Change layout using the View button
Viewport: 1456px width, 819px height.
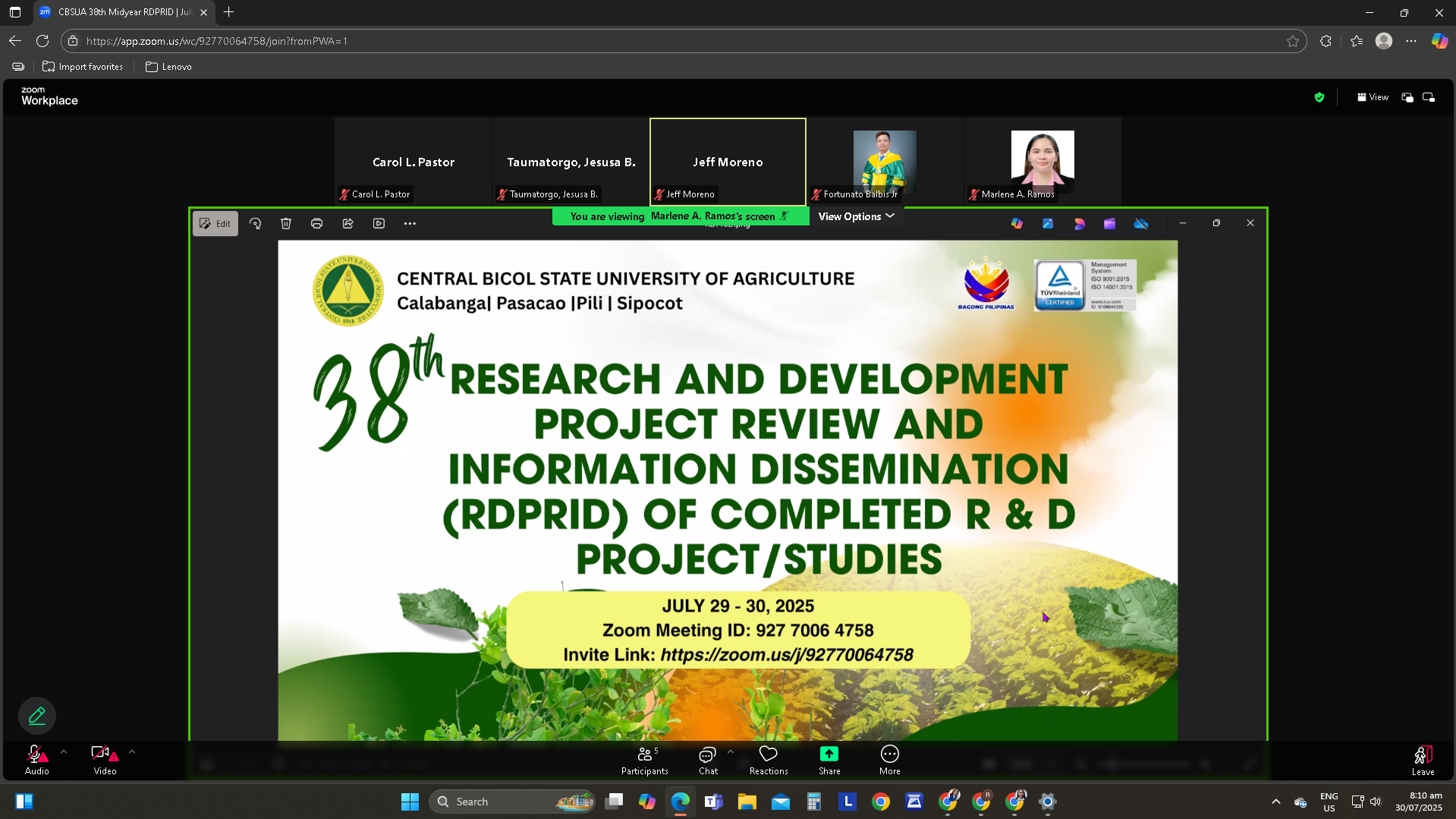pos(1373,97)
